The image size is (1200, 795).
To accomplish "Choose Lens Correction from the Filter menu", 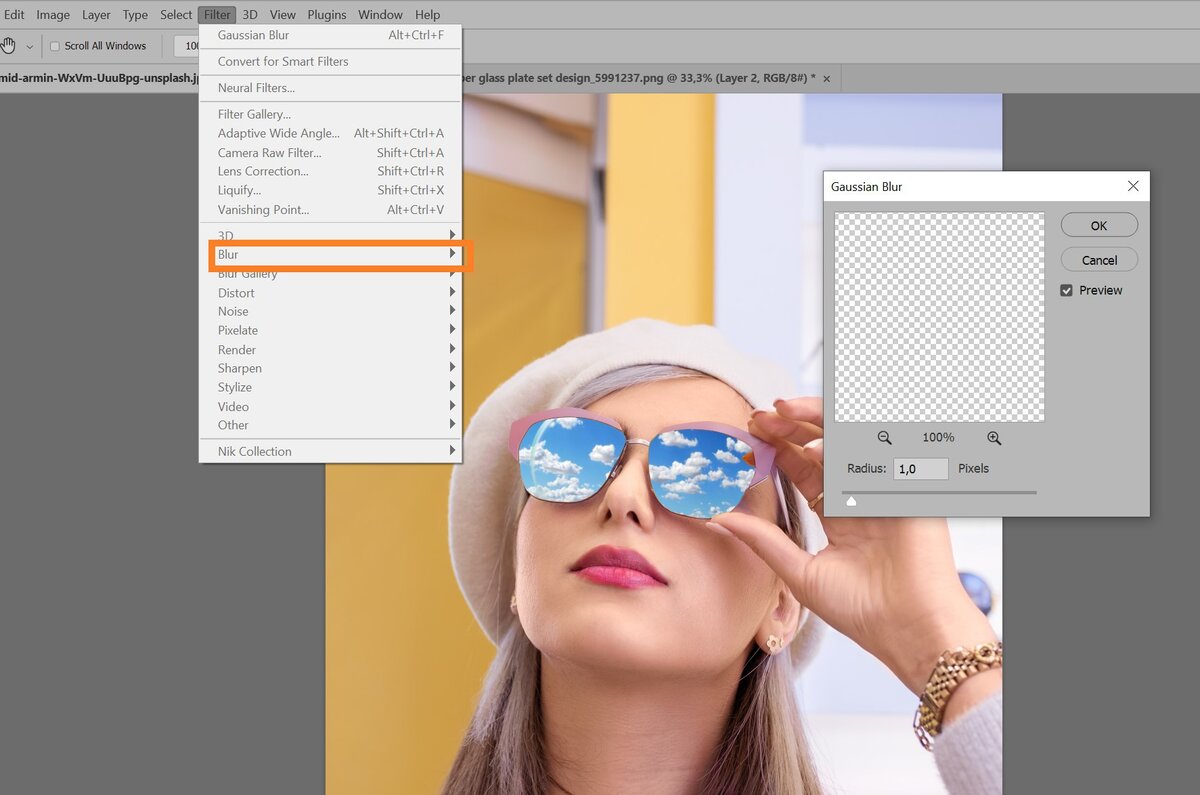I will click(x=331, y=172).
